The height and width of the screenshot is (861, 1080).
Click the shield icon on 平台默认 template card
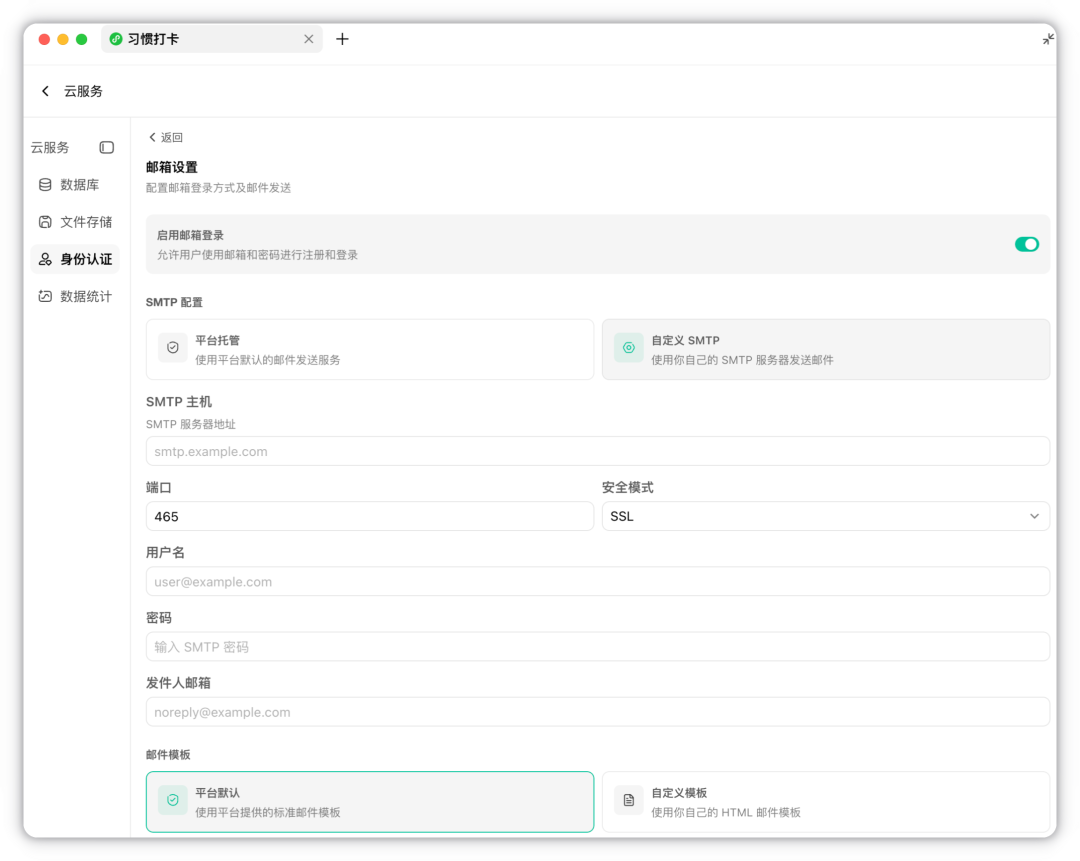[x=173, y=800]
